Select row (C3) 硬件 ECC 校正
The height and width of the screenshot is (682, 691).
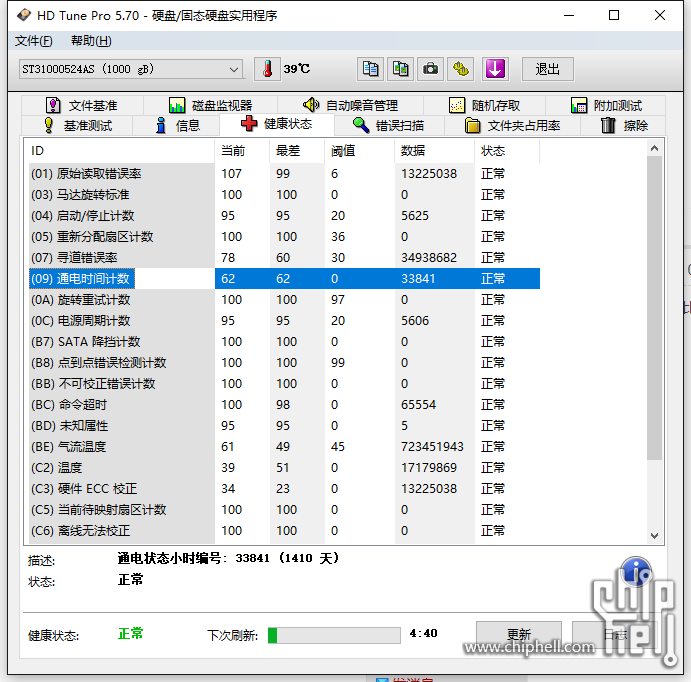point(285,489)
